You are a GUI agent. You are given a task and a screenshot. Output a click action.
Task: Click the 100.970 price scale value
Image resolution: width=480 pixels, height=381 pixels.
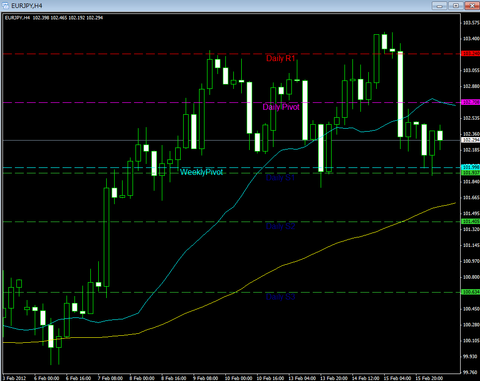(471, 262)
